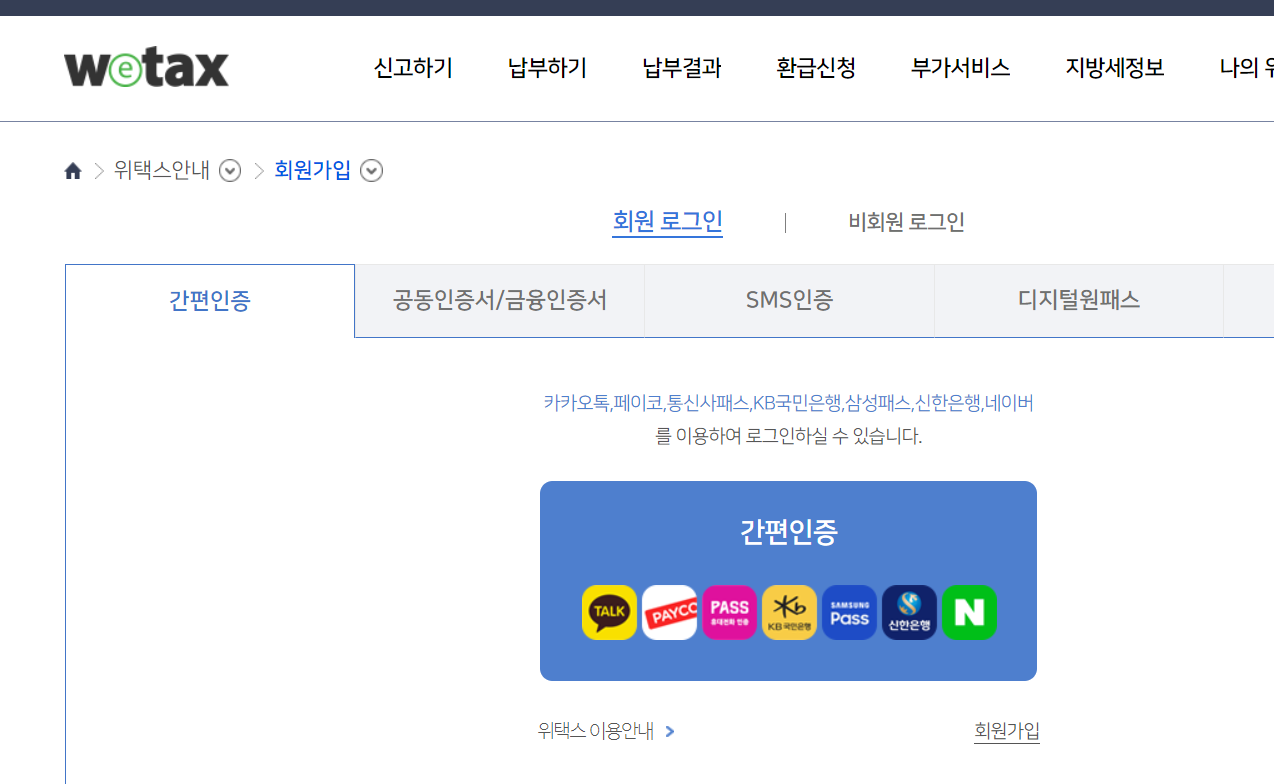The width and height of the screenshot is (1274, 784).
Task: Select the PASS mobile verification icon
Action: tap(729, 612)
